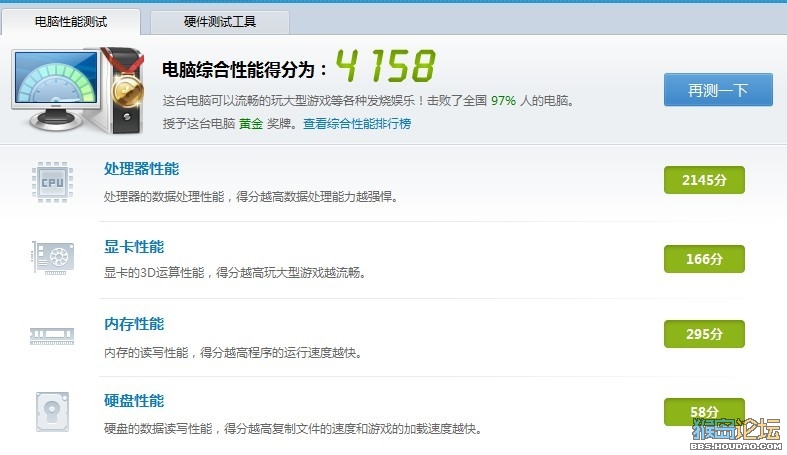Image resolution: width=787 pixels, height=455 pixels.
Task: Click the 电脑综合性能得分为 title
Action: point(244,70)
